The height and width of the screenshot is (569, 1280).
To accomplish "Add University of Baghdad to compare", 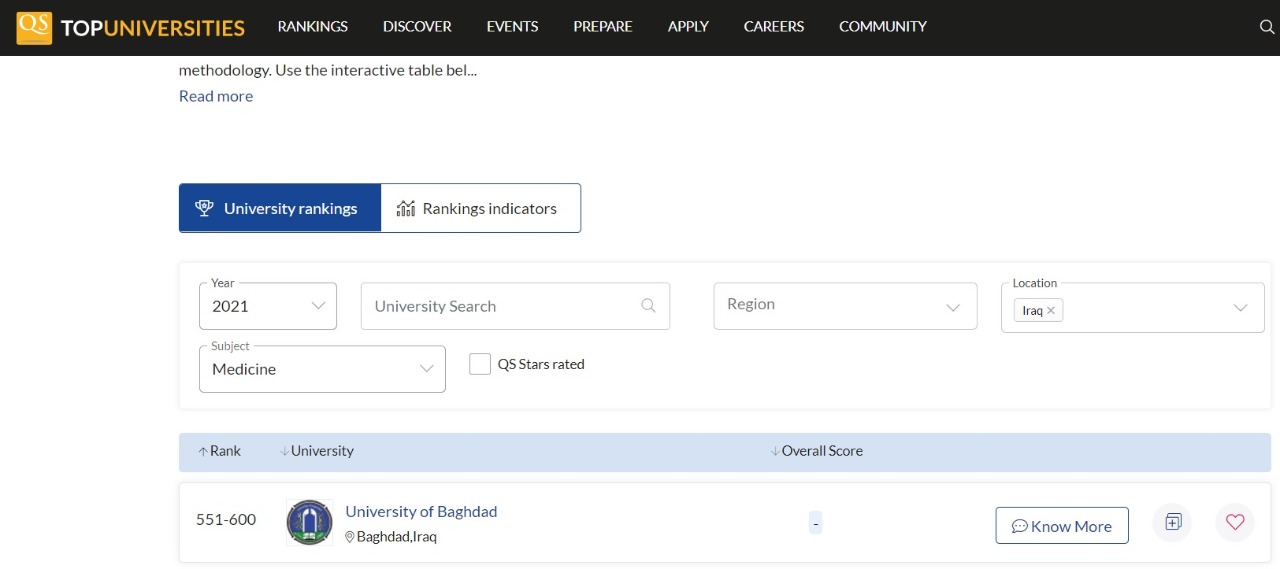I will click(x=1173, y=522).
